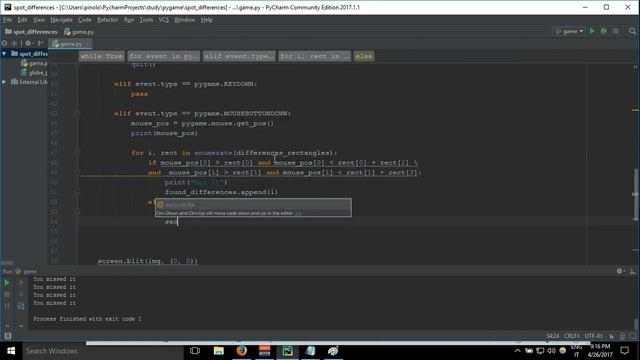Open Task View on the taskbar

[195, 351]
